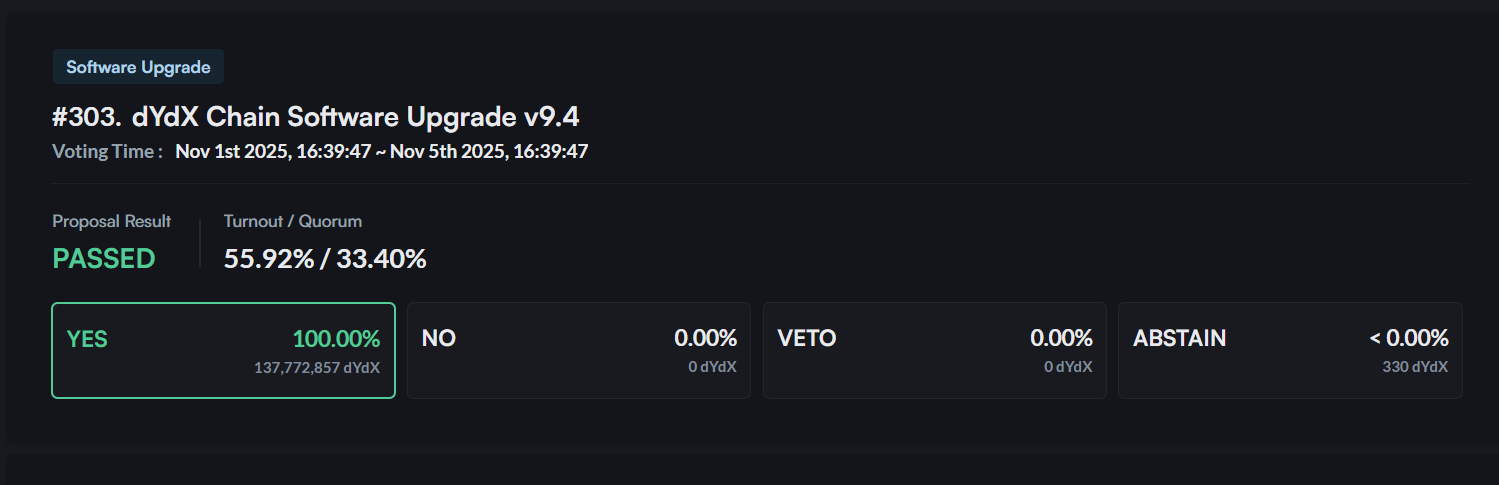Click the < 0.00% ABSTAIN percentage

[x=1409, y=339]
